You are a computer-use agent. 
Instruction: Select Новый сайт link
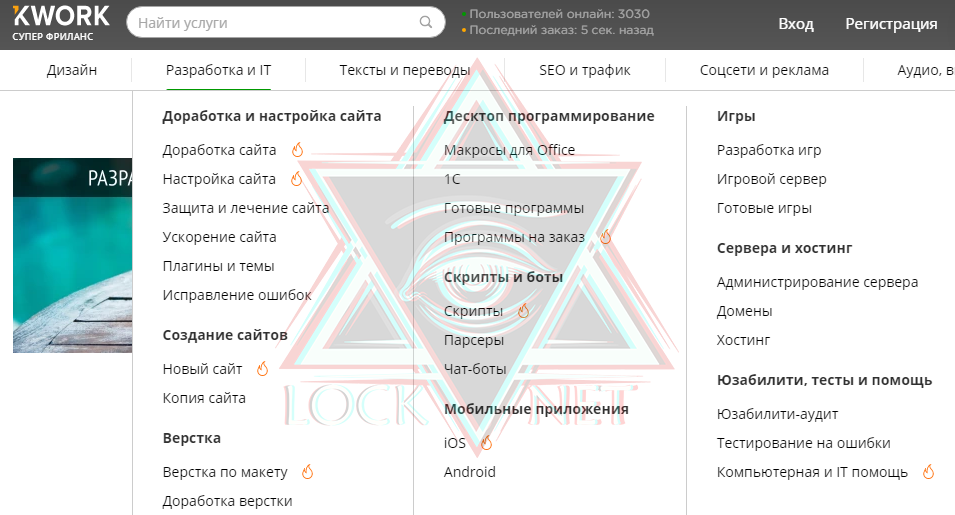(x=202, y=369)
